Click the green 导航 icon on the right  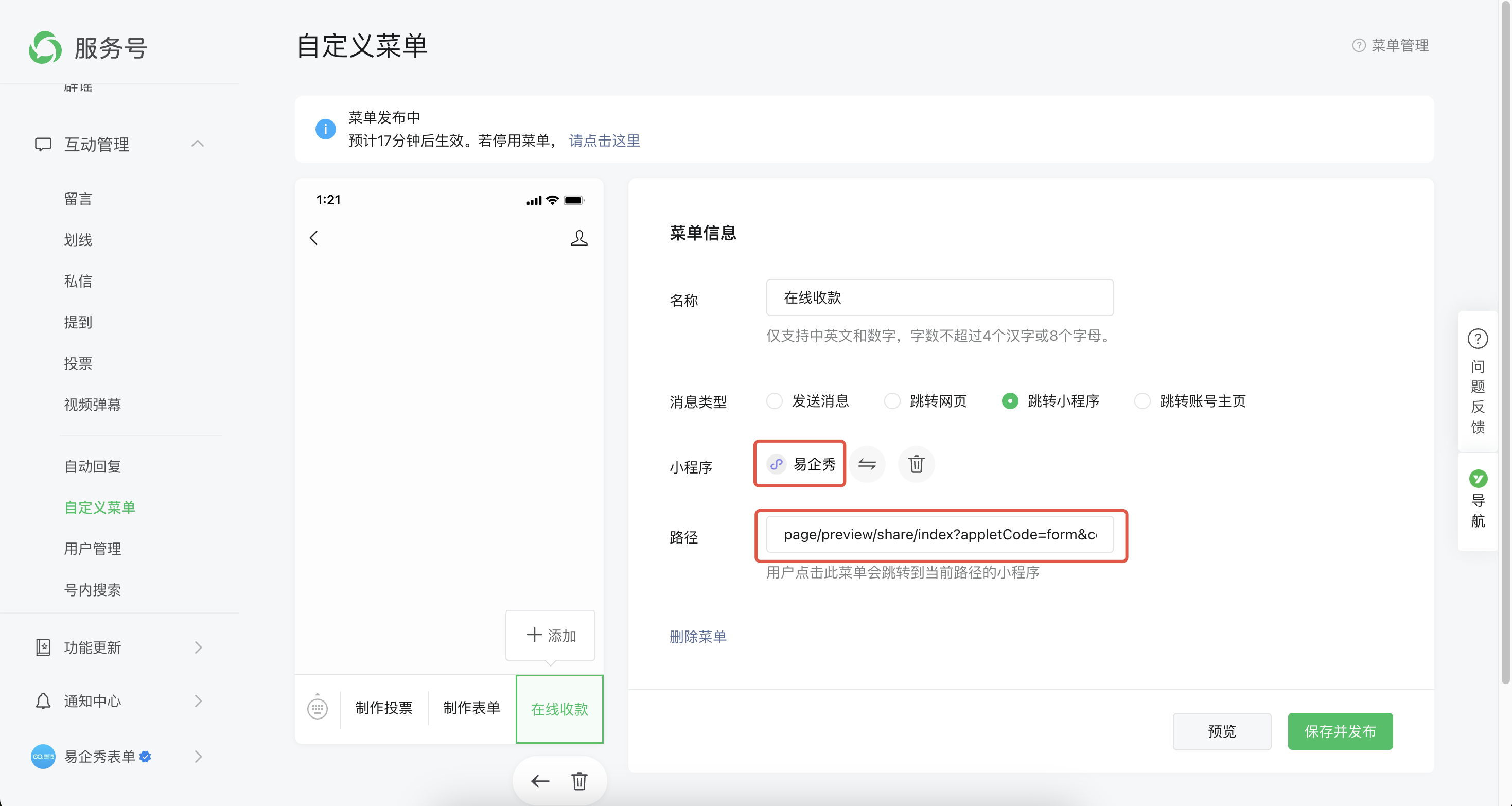1478,479
